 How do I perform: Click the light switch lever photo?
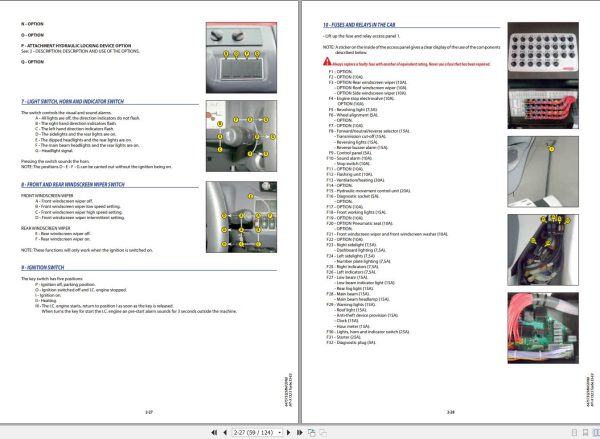tap(241, 136)
